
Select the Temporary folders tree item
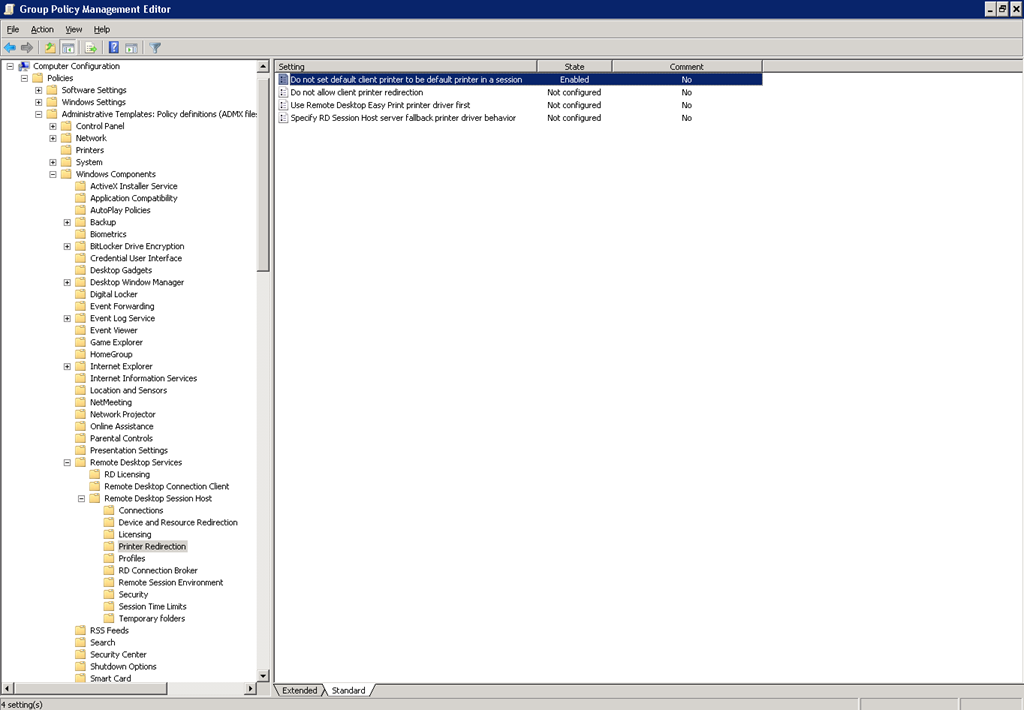tap(152, 619)
